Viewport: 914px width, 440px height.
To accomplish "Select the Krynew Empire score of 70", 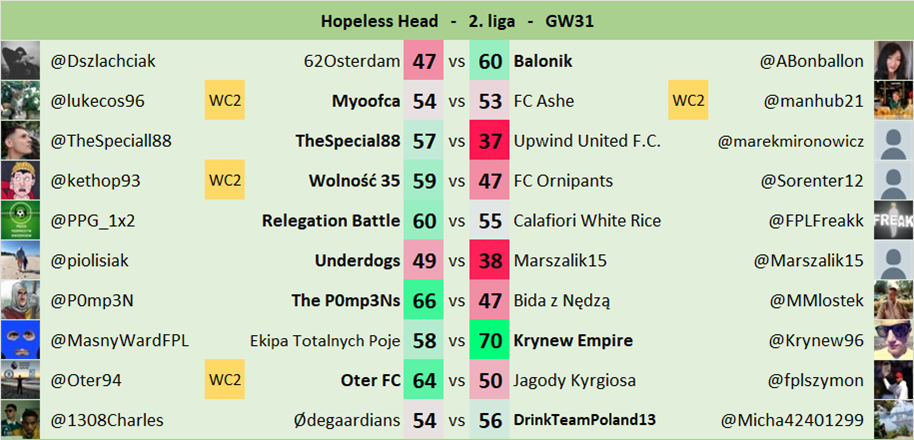I will click(490, 340).
